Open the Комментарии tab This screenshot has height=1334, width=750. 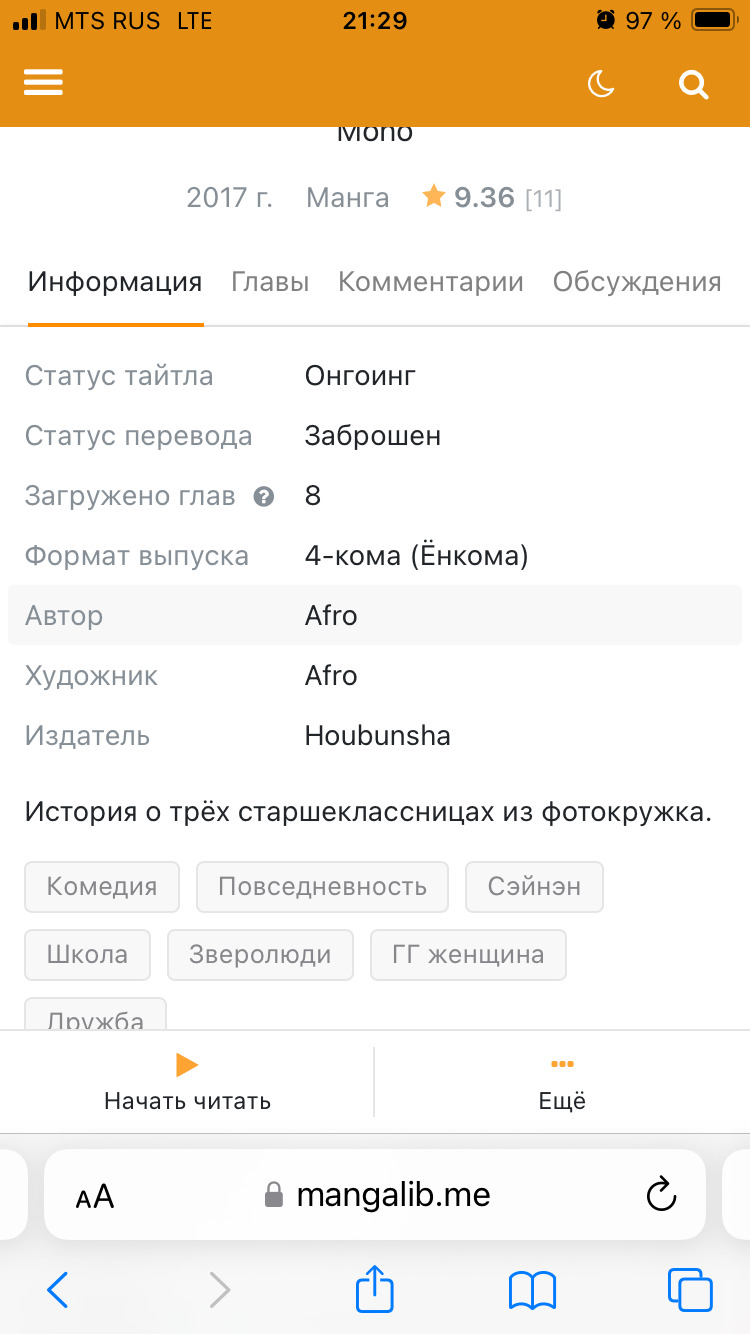tap(431, 282)
